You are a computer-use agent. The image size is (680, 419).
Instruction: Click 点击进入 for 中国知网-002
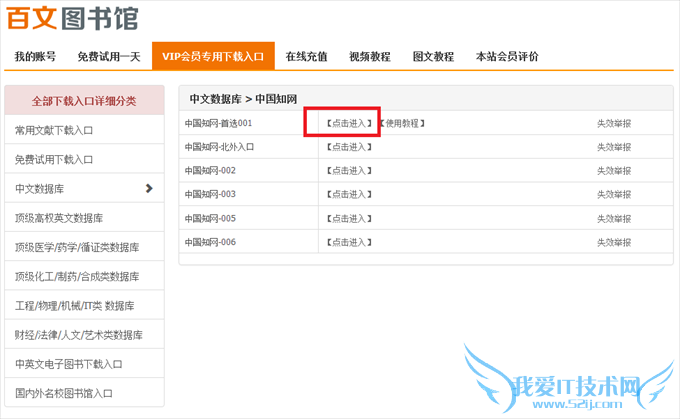pyautogui.click(x=349, y=170)
